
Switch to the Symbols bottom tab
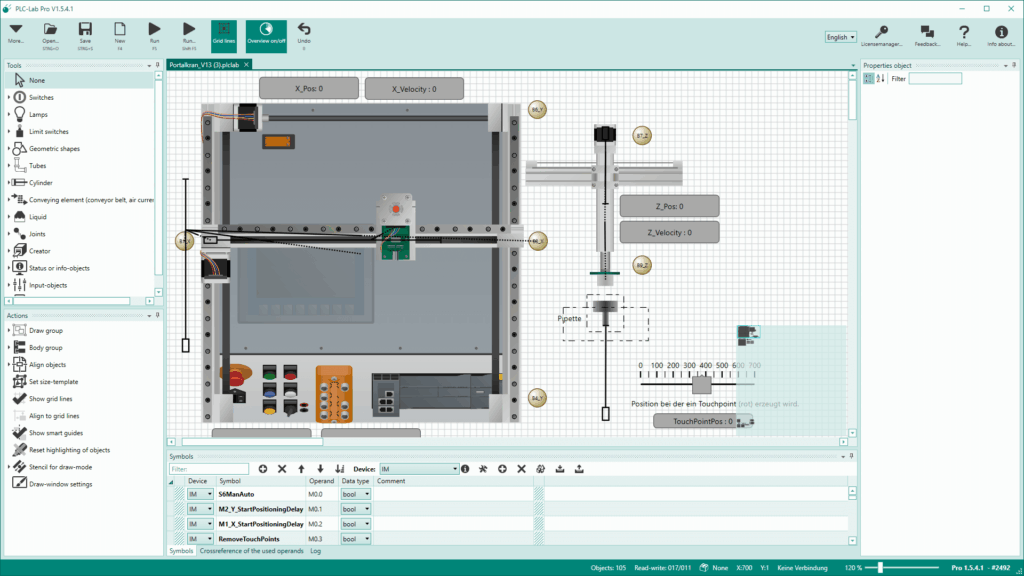pyautogui.click(x=181, y=551)
